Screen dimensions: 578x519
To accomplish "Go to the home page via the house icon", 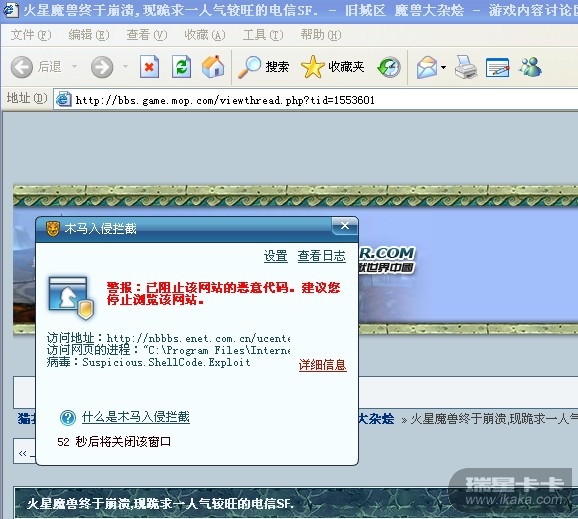I will tap(213, 67).
